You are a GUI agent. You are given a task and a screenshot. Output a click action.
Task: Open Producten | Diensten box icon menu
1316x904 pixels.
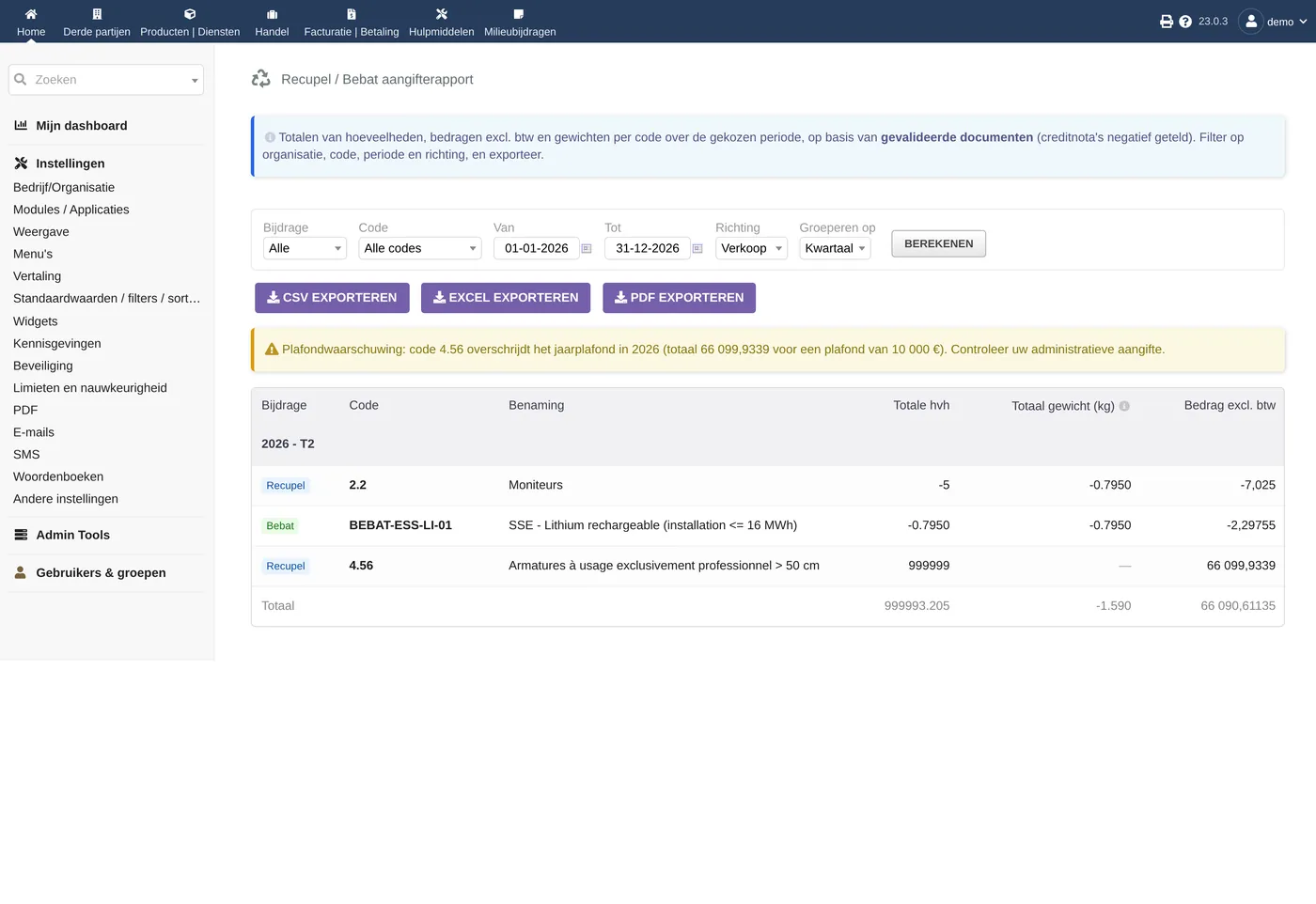[x=190, y=14]
